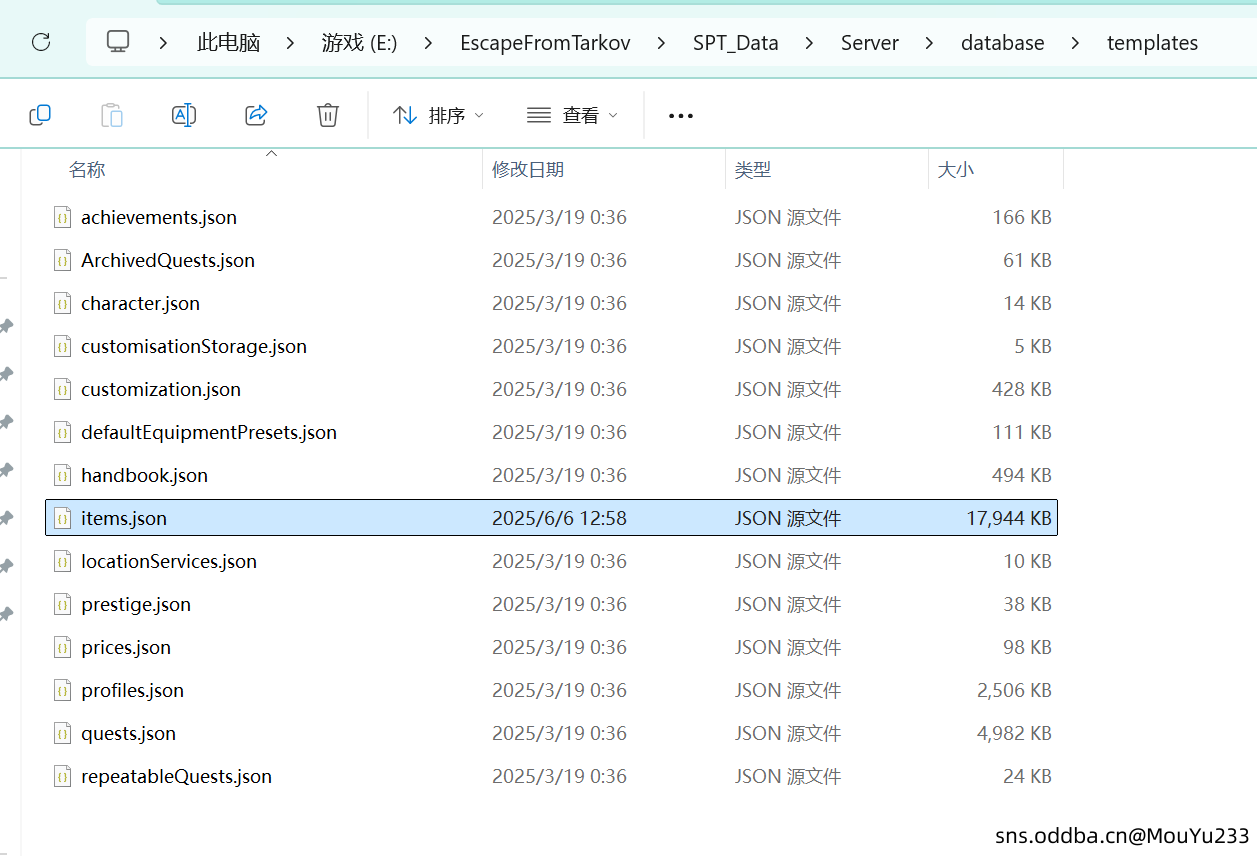The width and height of the screenshot is (1257, 856).
Task: Click the Paste clipboard icon in toolbar
Action: pos(112,115)
